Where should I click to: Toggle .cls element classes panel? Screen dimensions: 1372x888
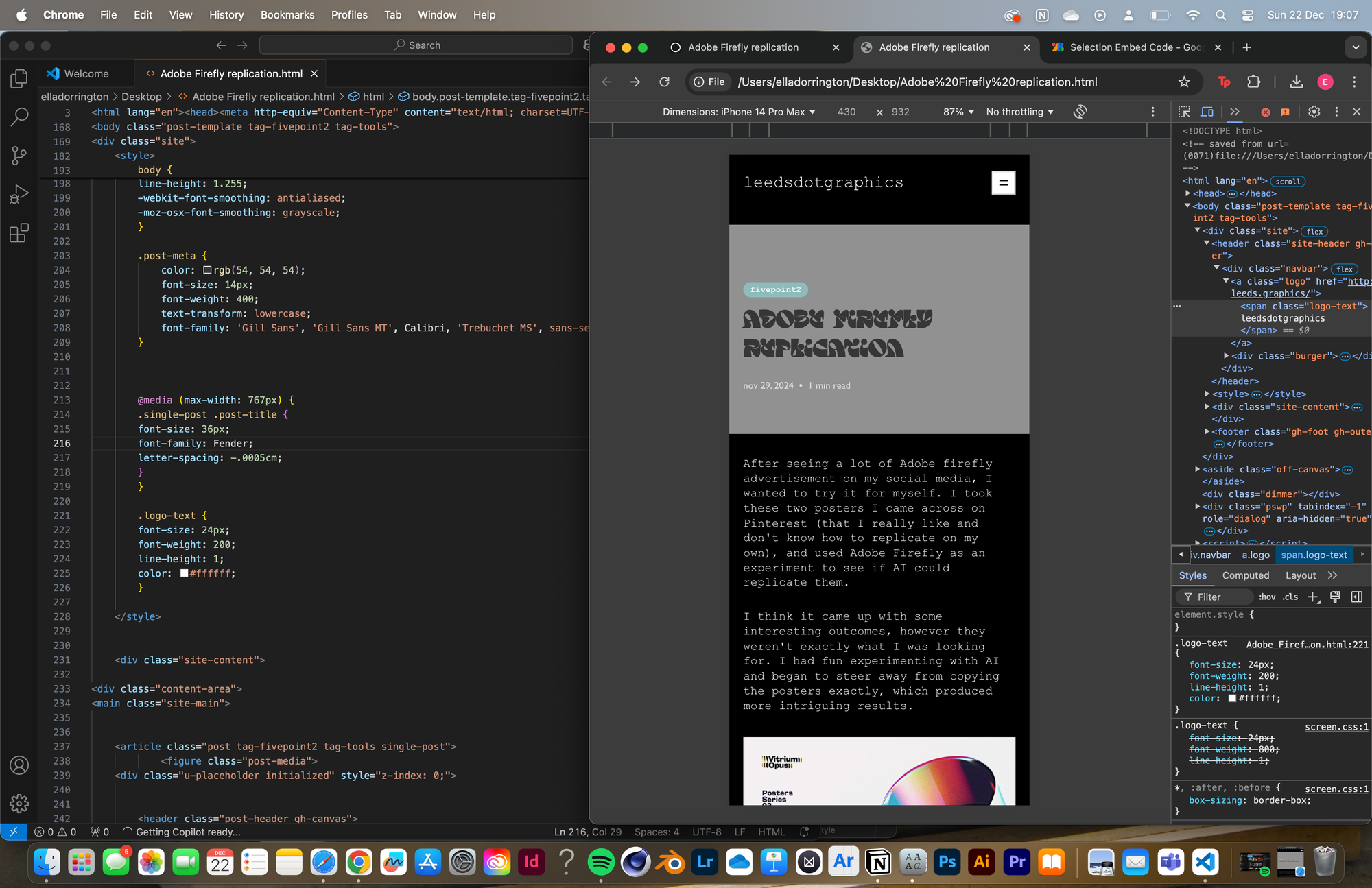(1290, 597)
